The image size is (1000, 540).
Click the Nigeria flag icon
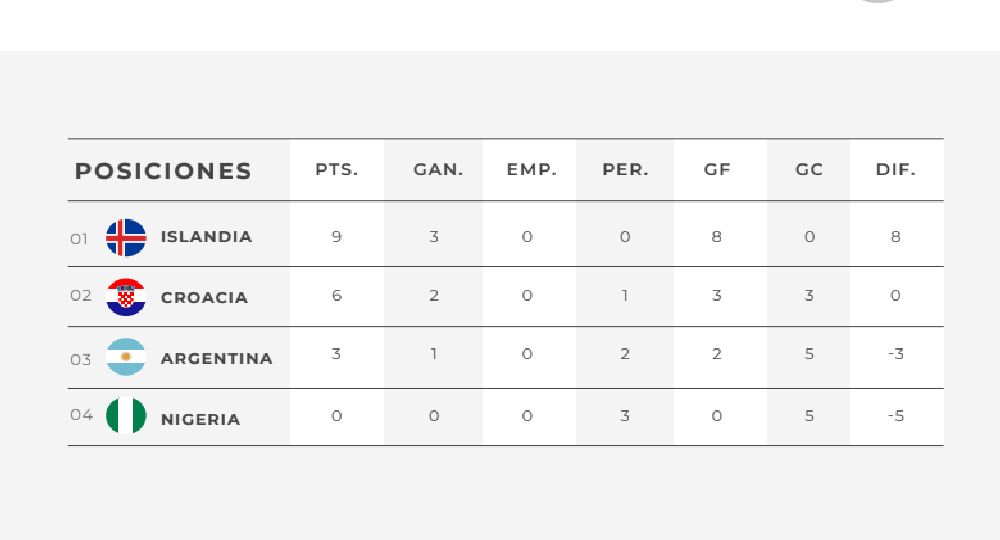pyautogui.click(x=126, y=416)
